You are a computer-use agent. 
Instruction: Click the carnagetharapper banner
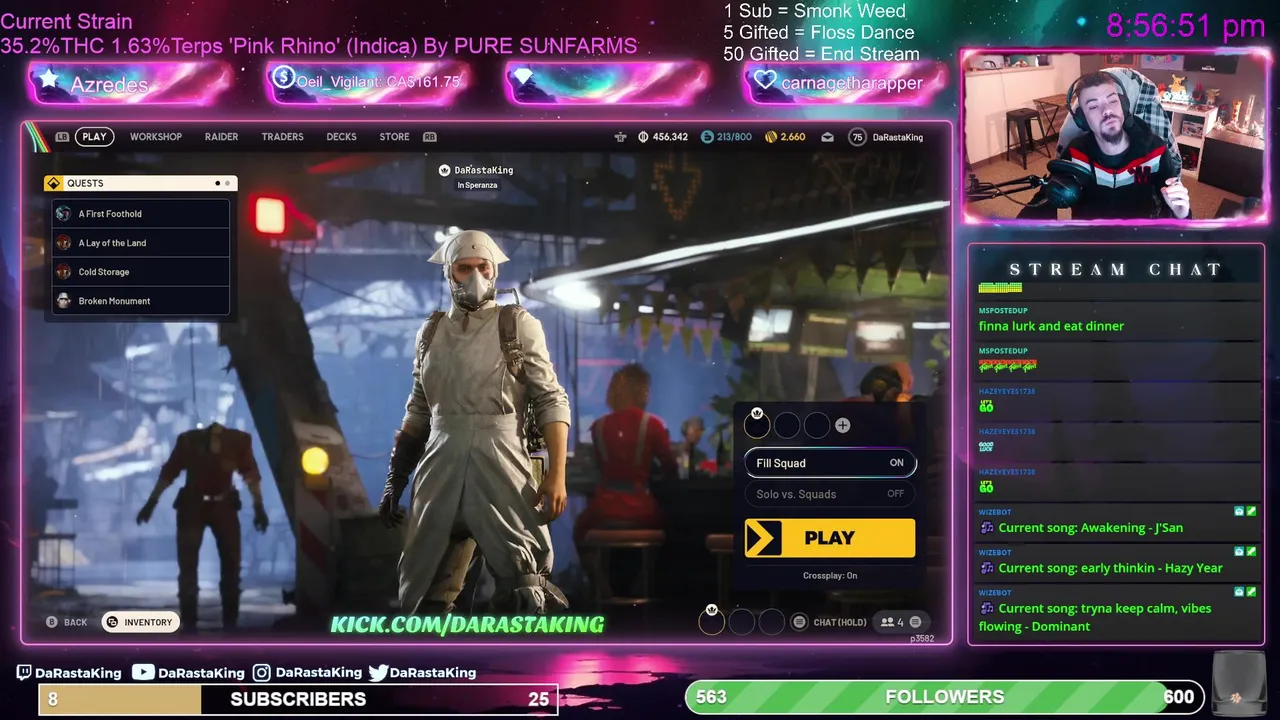point(845,83)
